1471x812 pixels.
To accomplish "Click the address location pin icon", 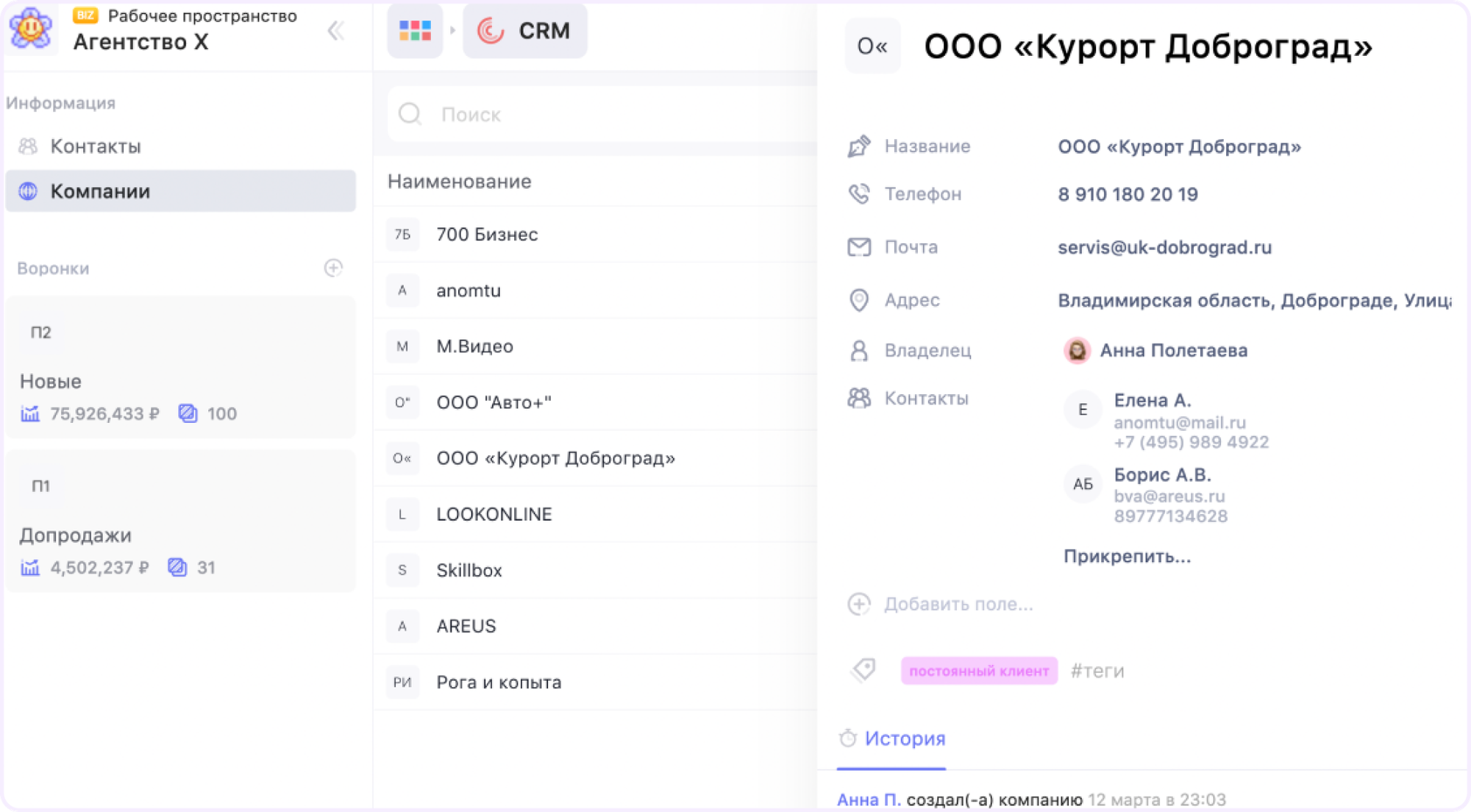I will [858, 300].
